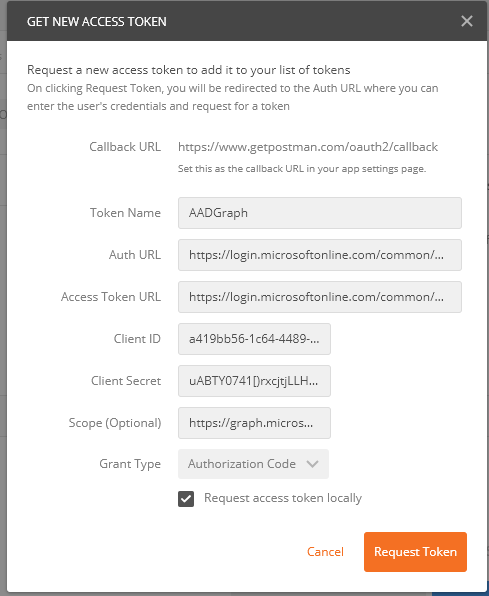Select the Scope (Optional) input field
The image size is (489, 596).
click(254, 423)
